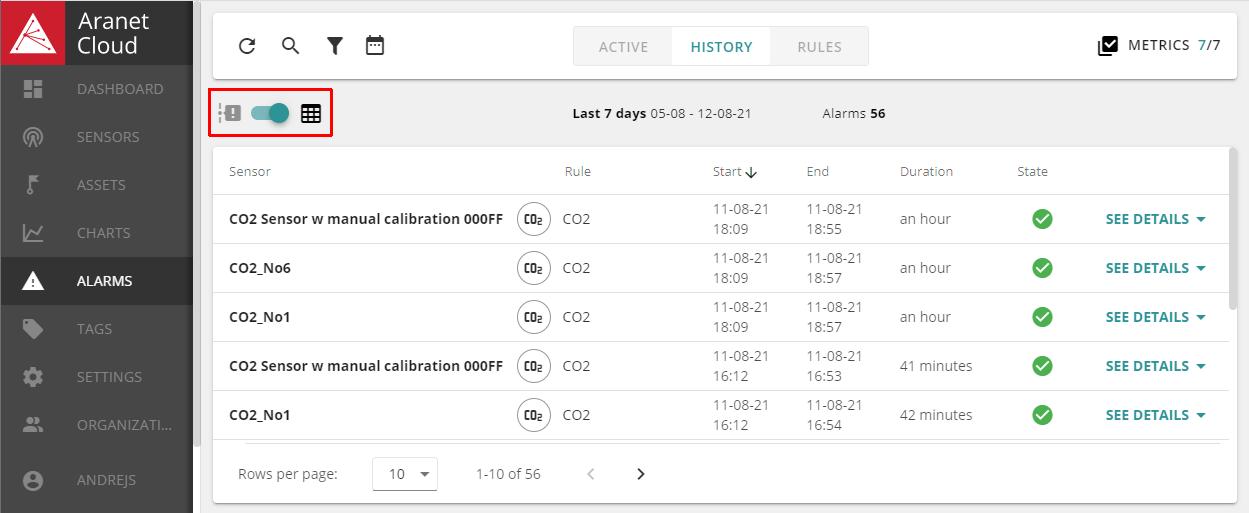
Task: Open search with the magnifier icon
Action: point(290,46)
